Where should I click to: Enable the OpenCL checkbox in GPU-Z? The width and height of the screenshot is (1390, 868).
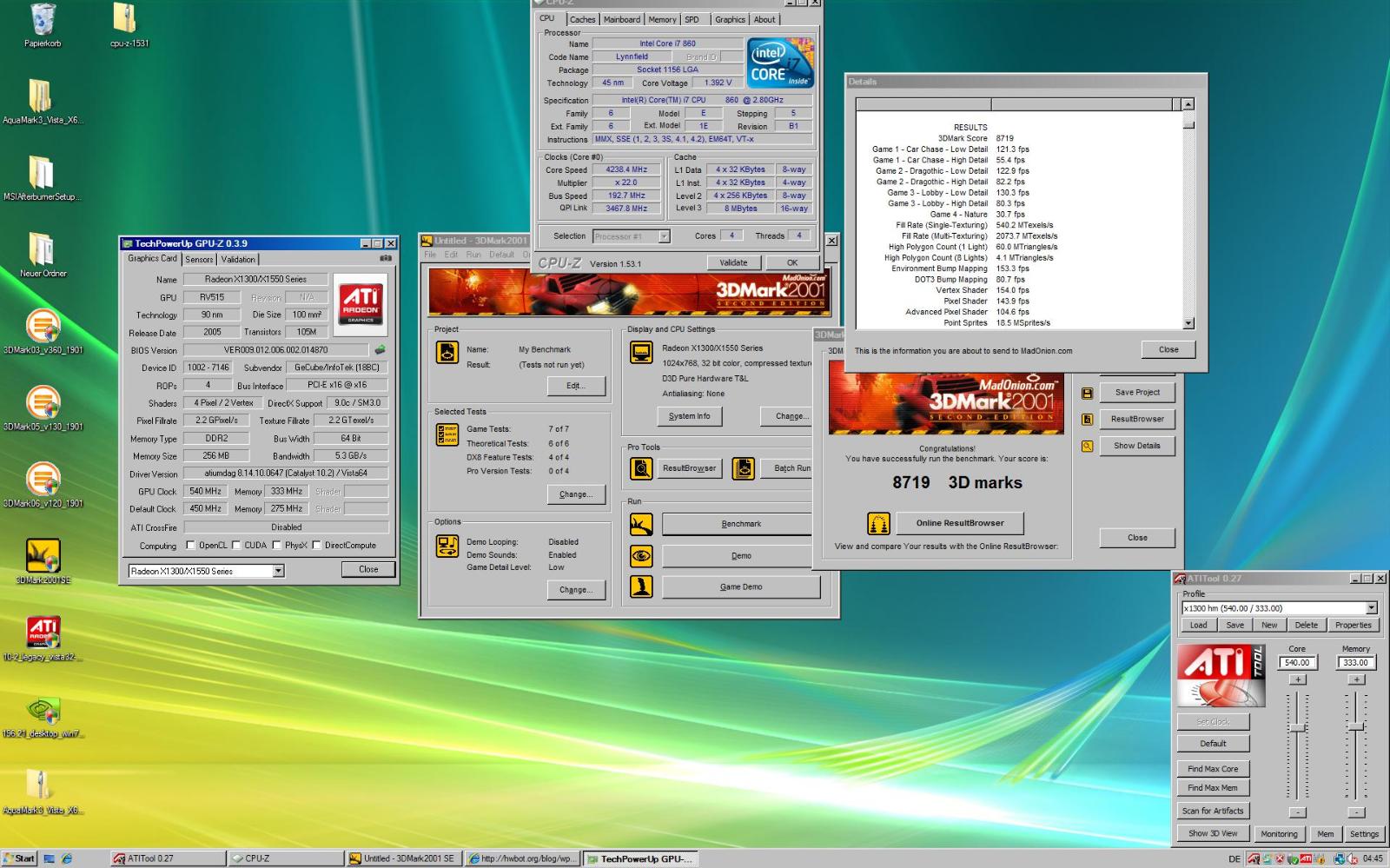click(x=190, y=546)
